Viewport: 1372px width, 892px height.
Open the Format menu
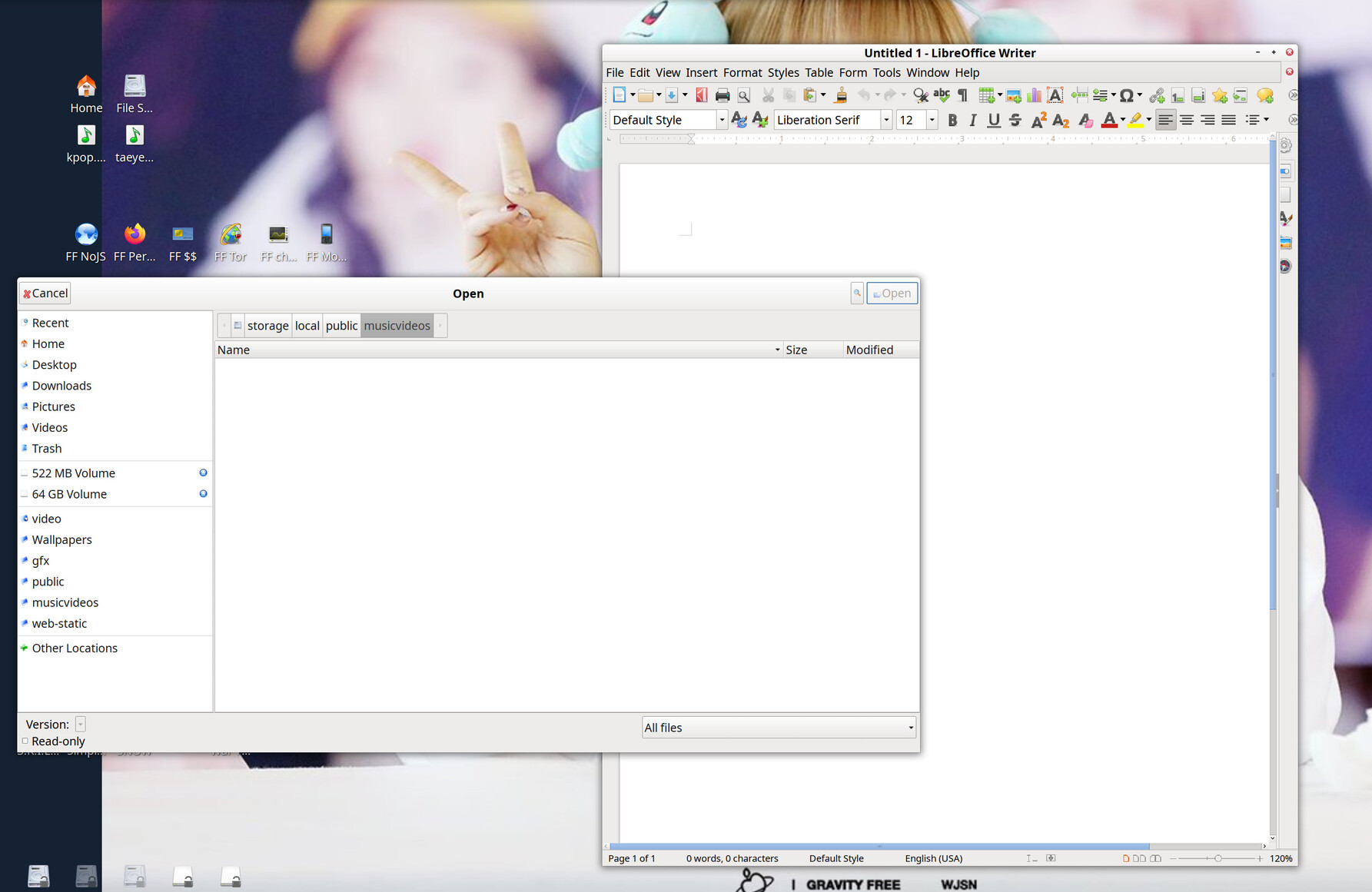(x=742, y=72)
